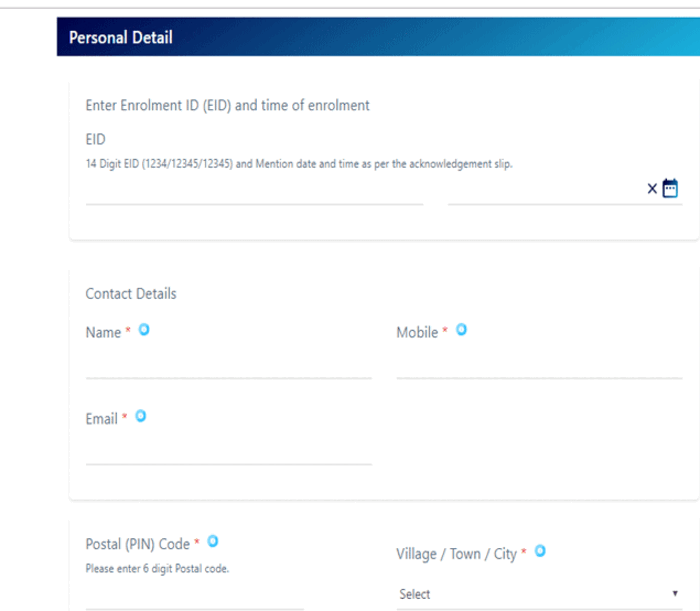Focus the 14 digit EID input field
This screenshot has height=611, width=700.
pyautogui.click(x=254, y=190)
